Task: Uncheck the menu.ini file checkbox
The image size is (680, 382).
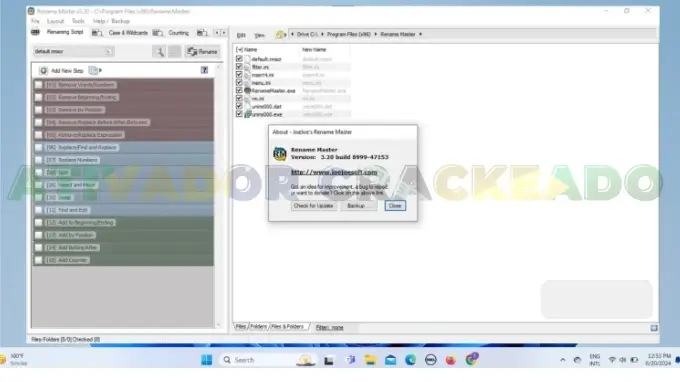Action: coord(239,82)
